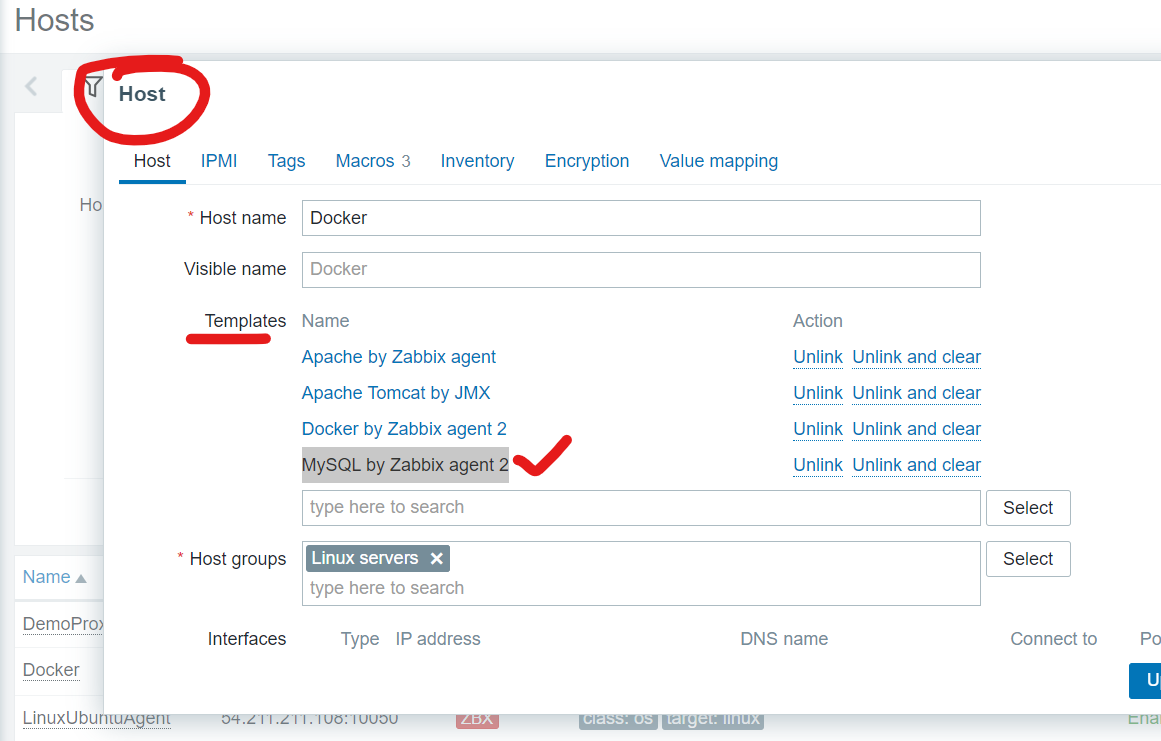Image resolution: width=1161 pixels, height=741 pixels.
Task: Unlink the Apache by Zabbix agent template
Action: (817, 357)
